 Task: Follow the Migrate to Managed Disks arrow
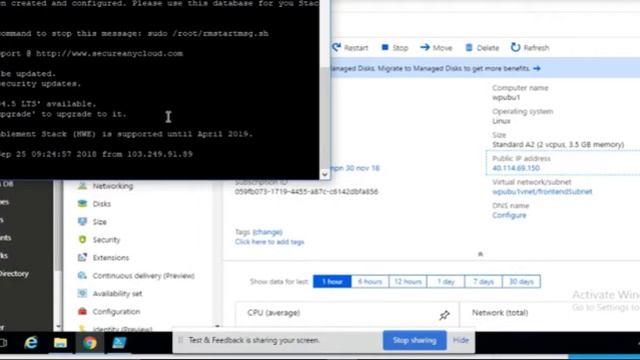tap(537, 69)
